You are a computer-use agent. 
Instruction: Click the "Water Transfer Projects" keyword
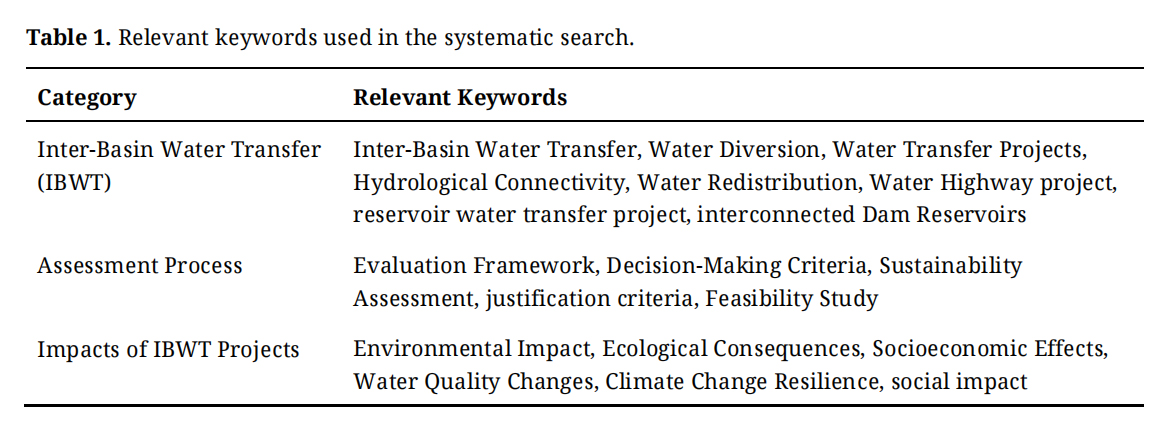click(958, 150)
